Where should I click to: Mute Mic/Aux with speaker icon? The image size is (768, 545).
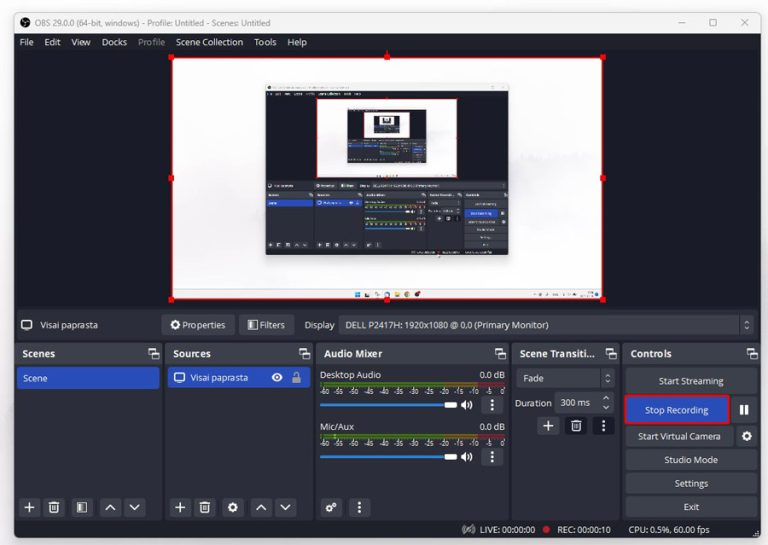point(467,457)
